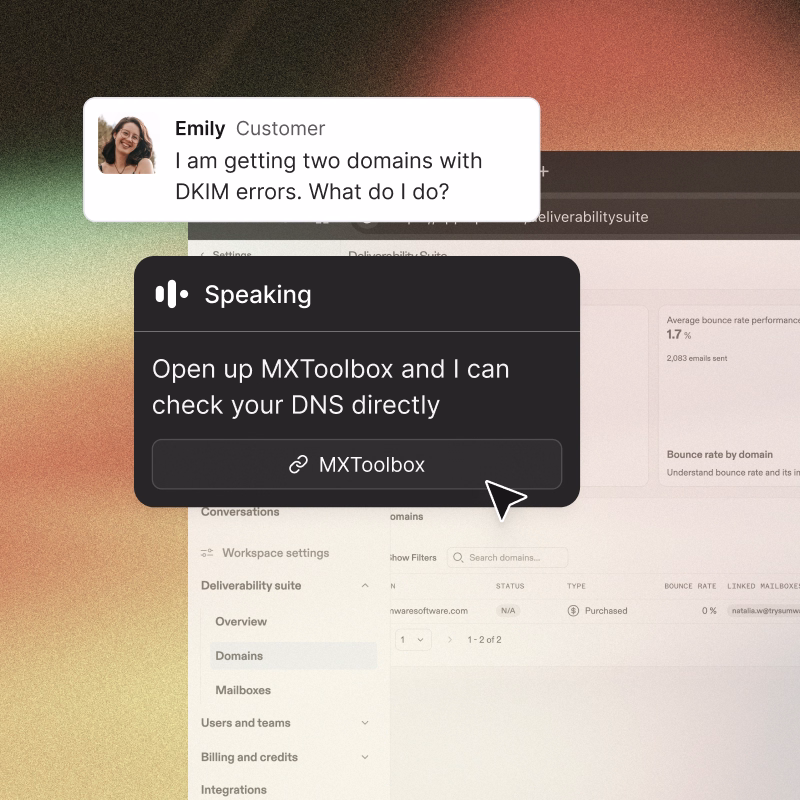Click the link chain icon beside MXToolbox
This screenshot has width=800, height=800.
pos(298,465)
